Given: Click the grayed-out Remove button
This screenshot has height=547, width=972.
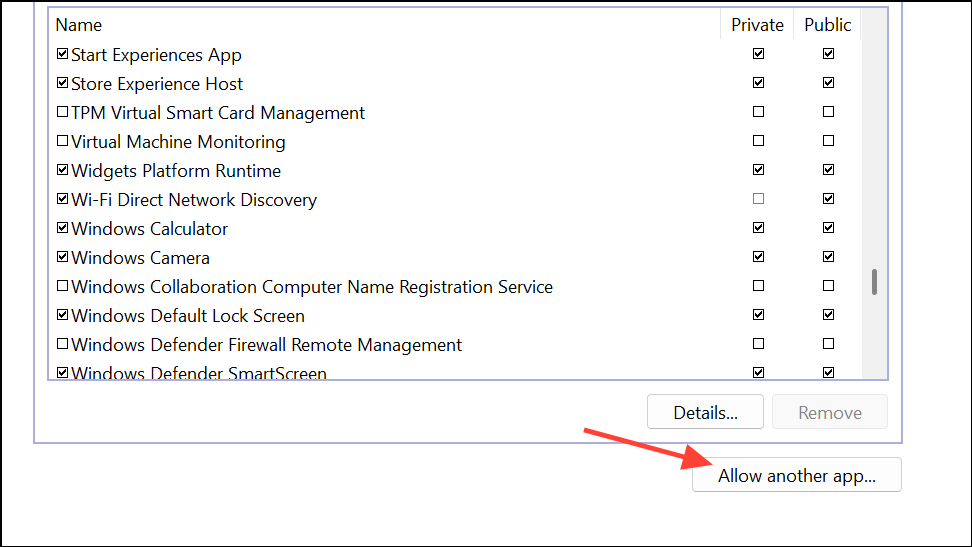Looking at the screenshot, I should [x=829, y=412].
